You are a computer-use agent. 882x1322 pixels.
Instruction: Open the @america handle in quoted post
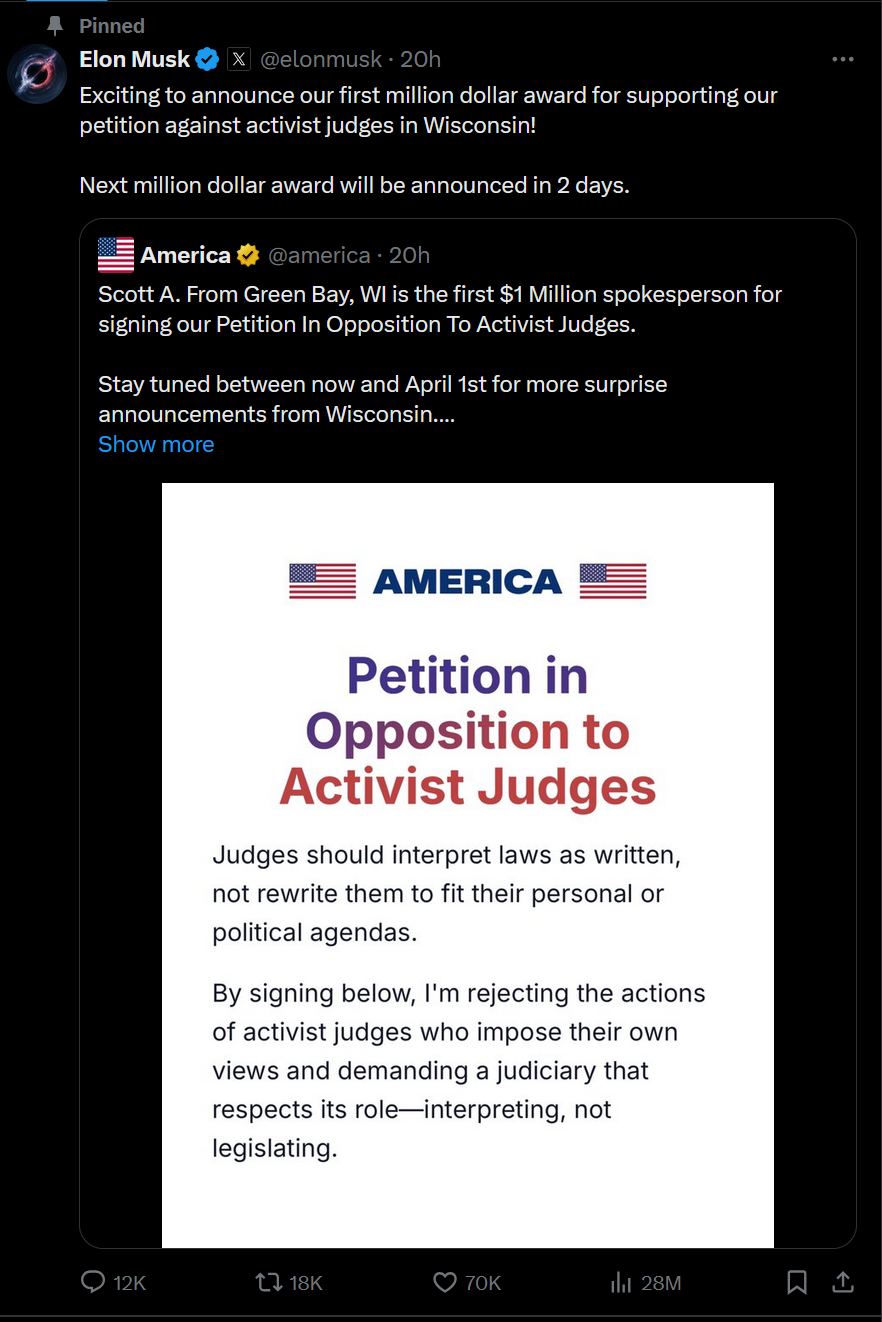tap(319, 255)
